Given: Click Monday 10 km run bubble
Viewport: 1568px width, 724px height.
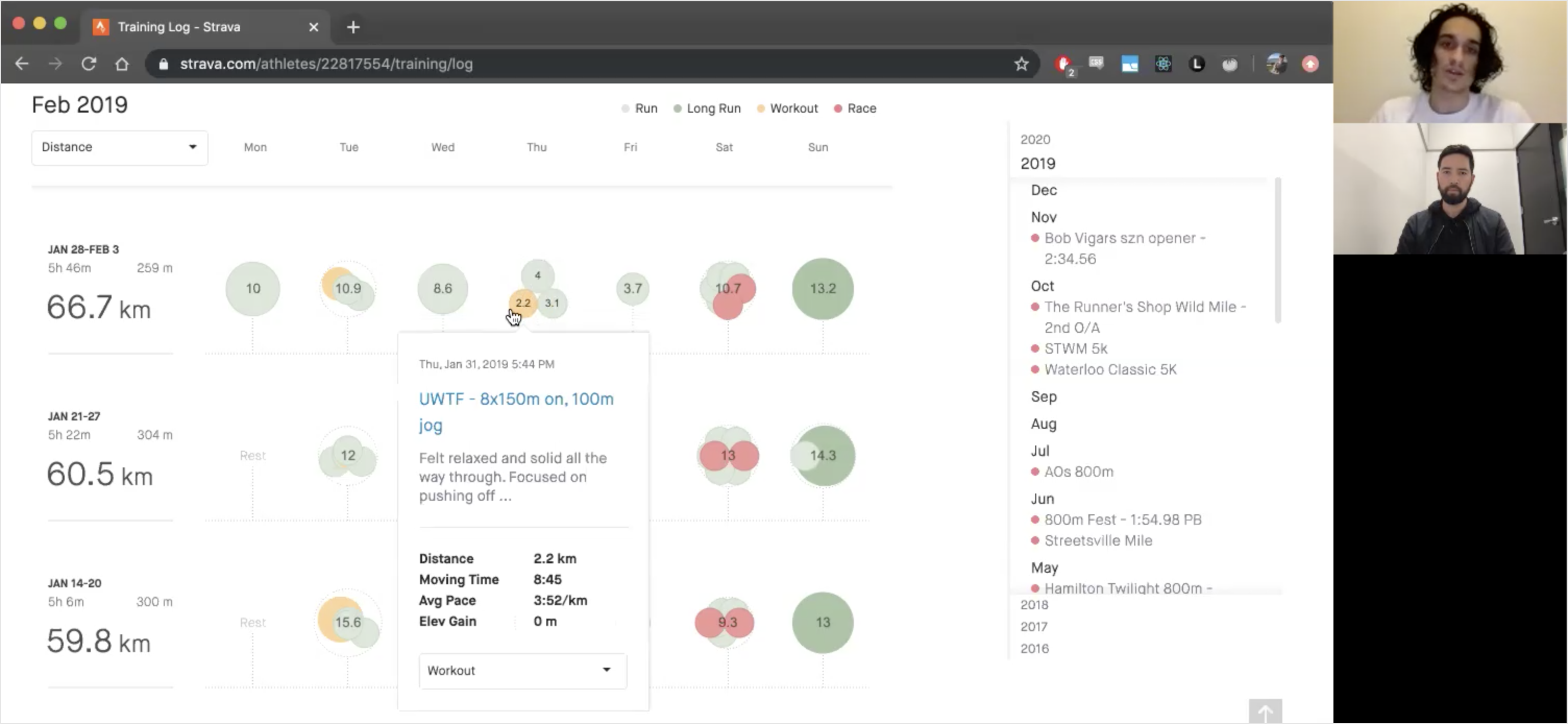Looking at the screenshot, I should 253,288.
